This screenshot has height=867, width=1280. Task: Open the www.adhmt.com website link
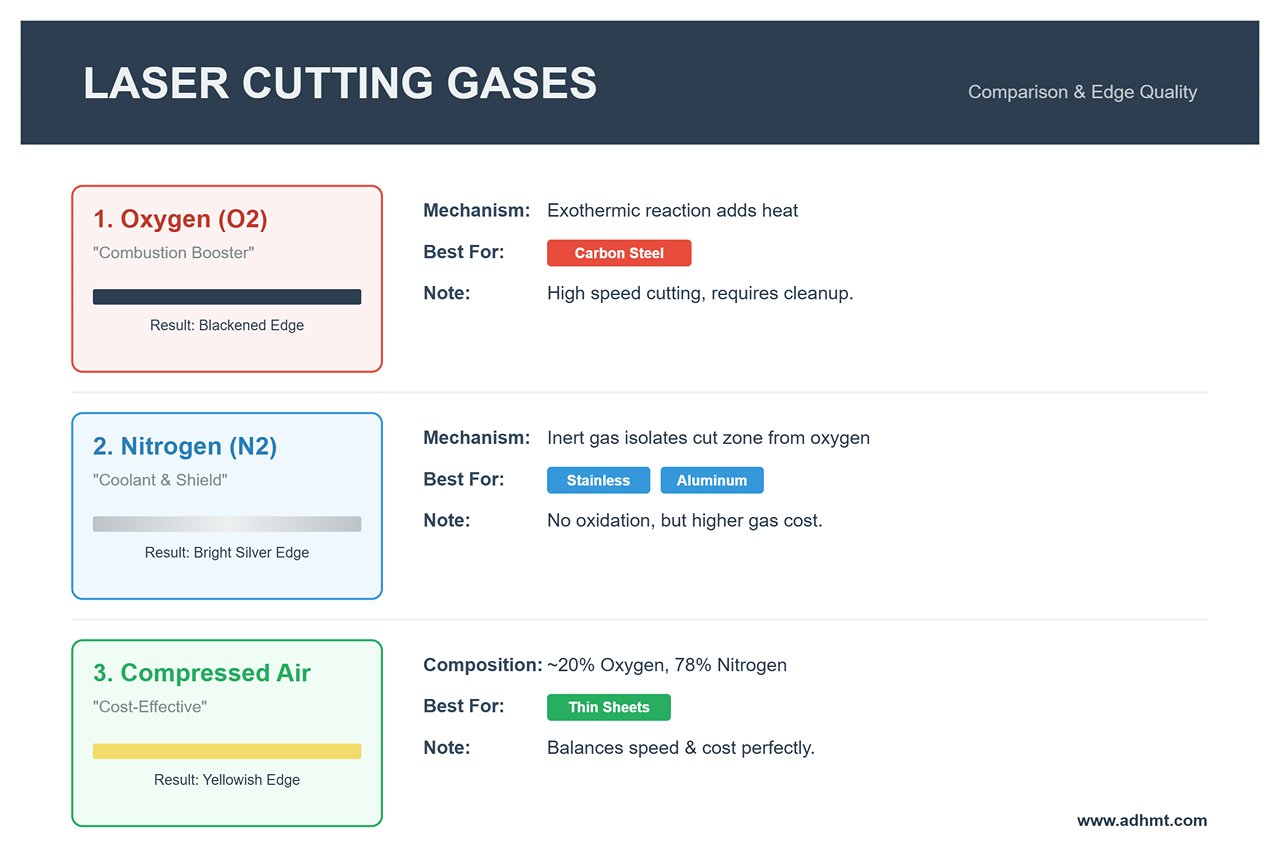(1141, 820)
